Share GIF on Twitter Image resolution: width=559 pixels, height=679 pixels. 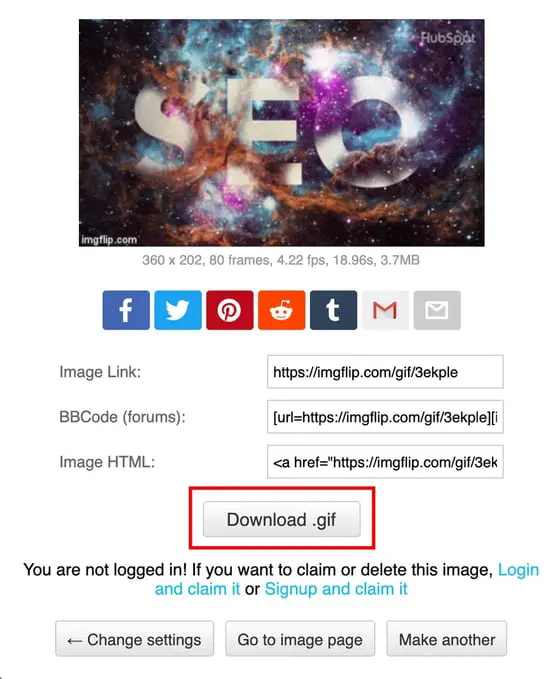coord(178,310)
